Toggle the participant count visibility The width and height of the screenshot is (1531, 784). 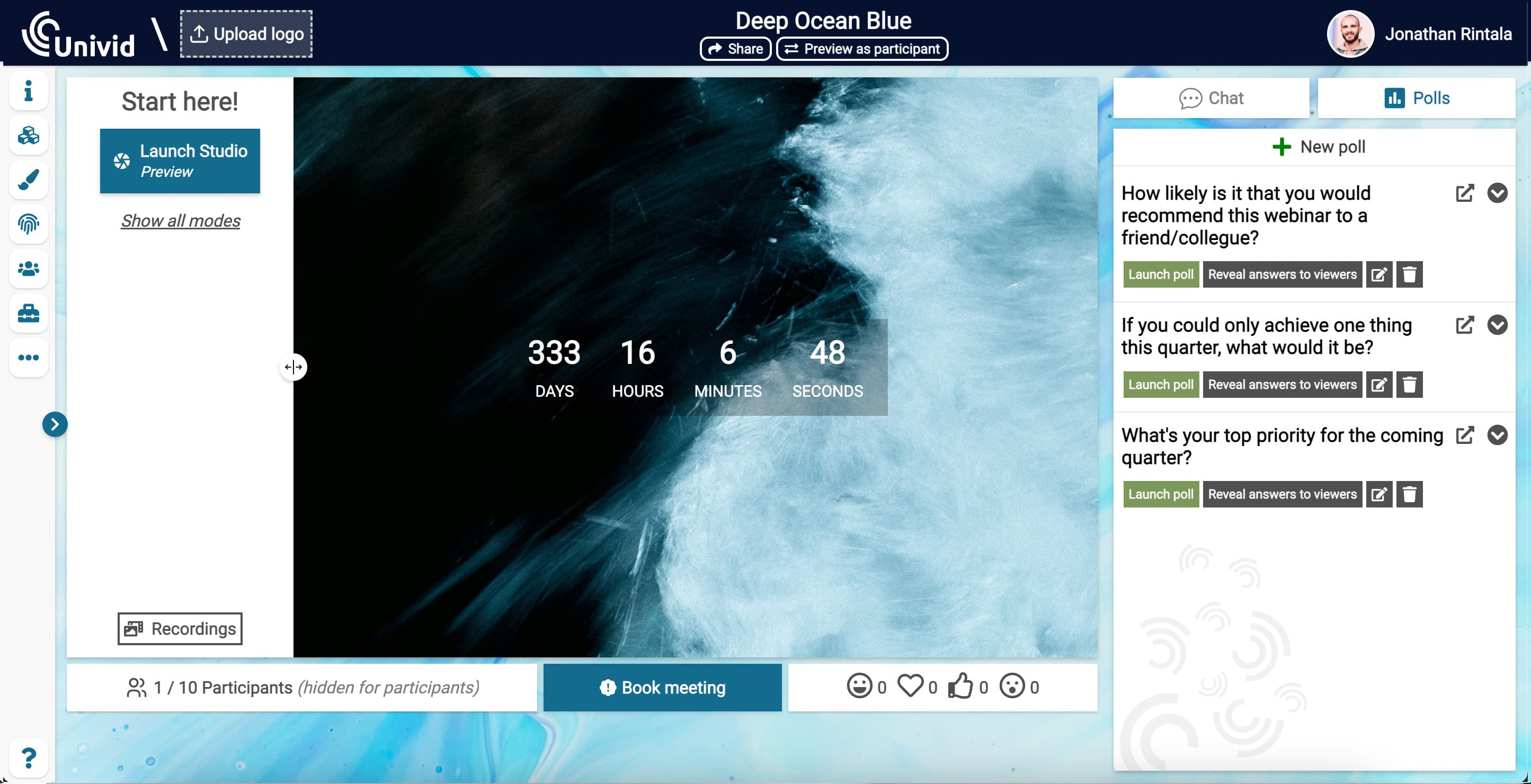click(303, 688)
